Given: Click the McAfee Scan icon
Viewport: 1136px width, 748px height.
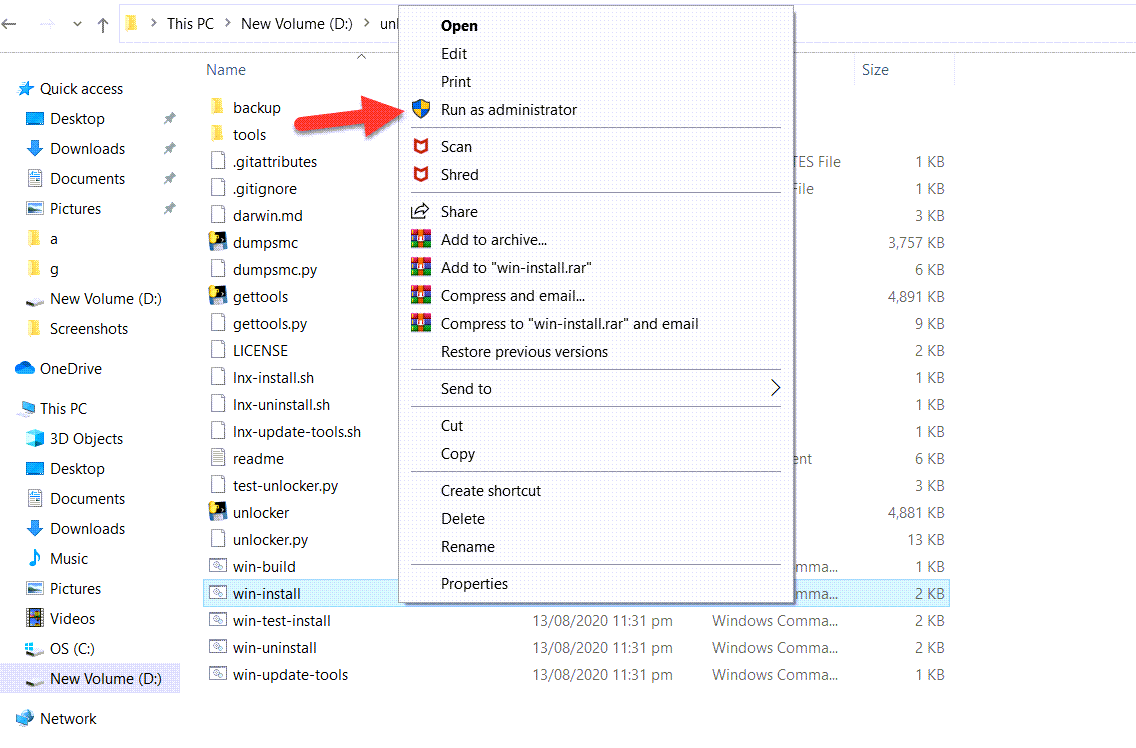Looking at the screenshot, I should coord(421,147).
